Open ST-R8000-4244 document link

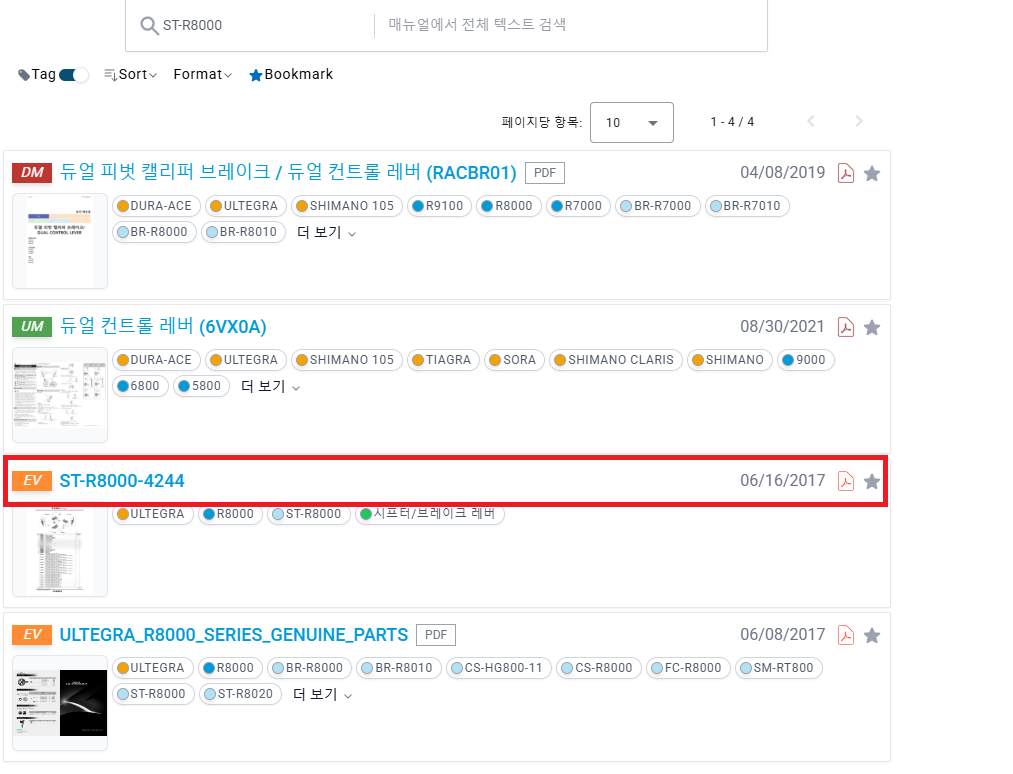point(121,481)
